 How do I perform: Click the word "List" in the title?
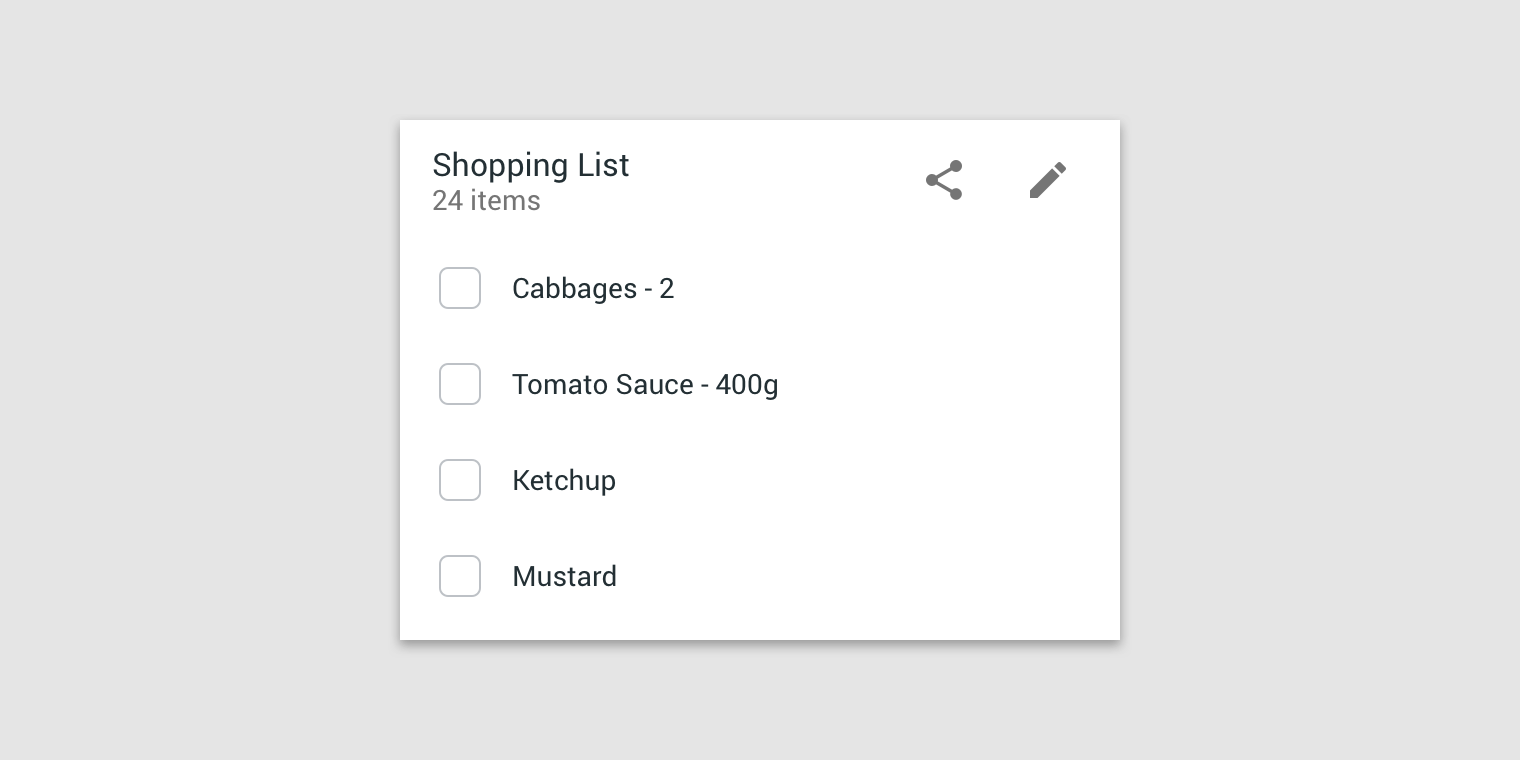[604, 165]
